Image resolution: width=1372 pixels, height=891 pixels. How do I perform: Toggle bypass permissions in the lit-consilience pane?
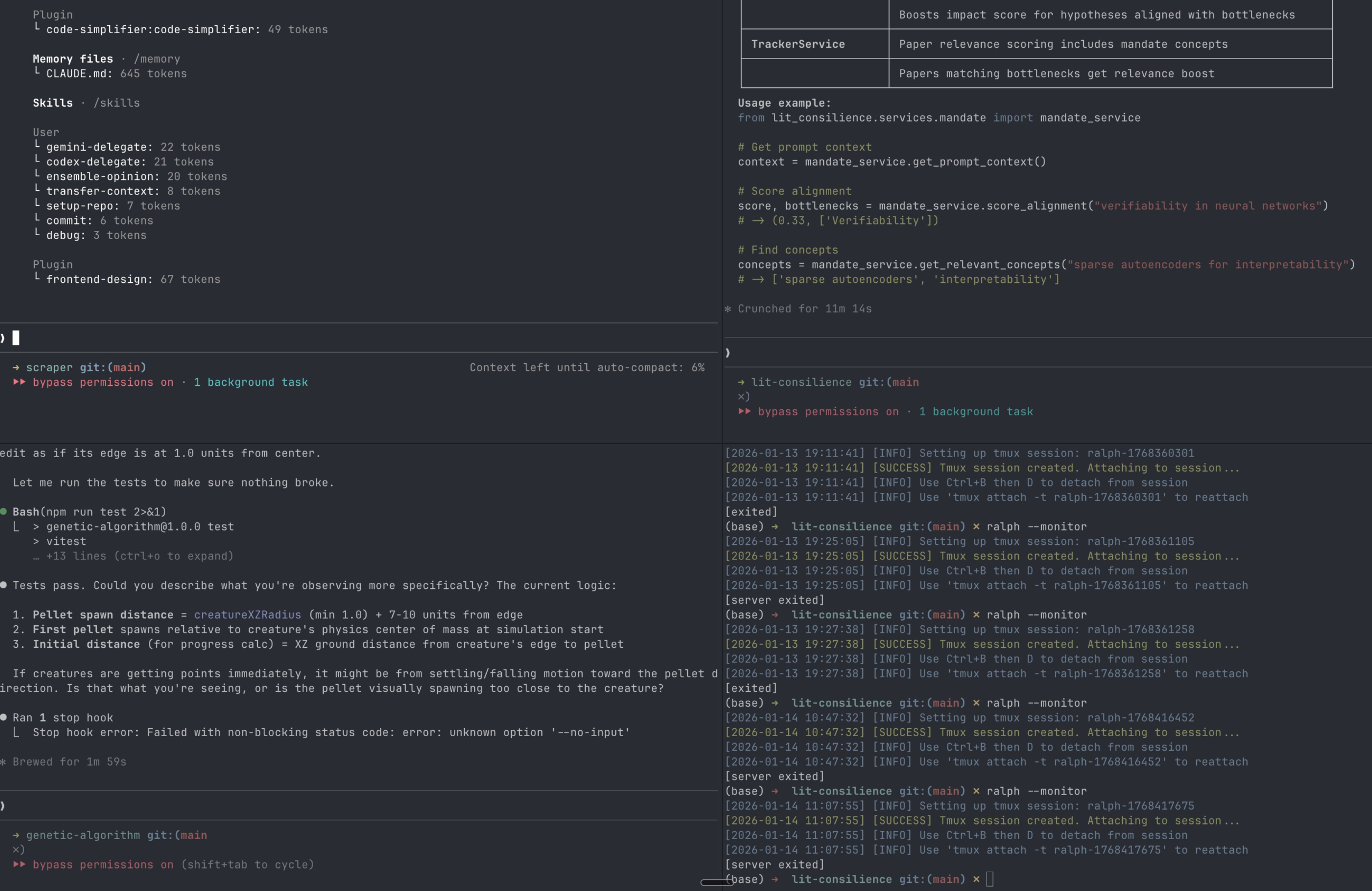point(828,411)
